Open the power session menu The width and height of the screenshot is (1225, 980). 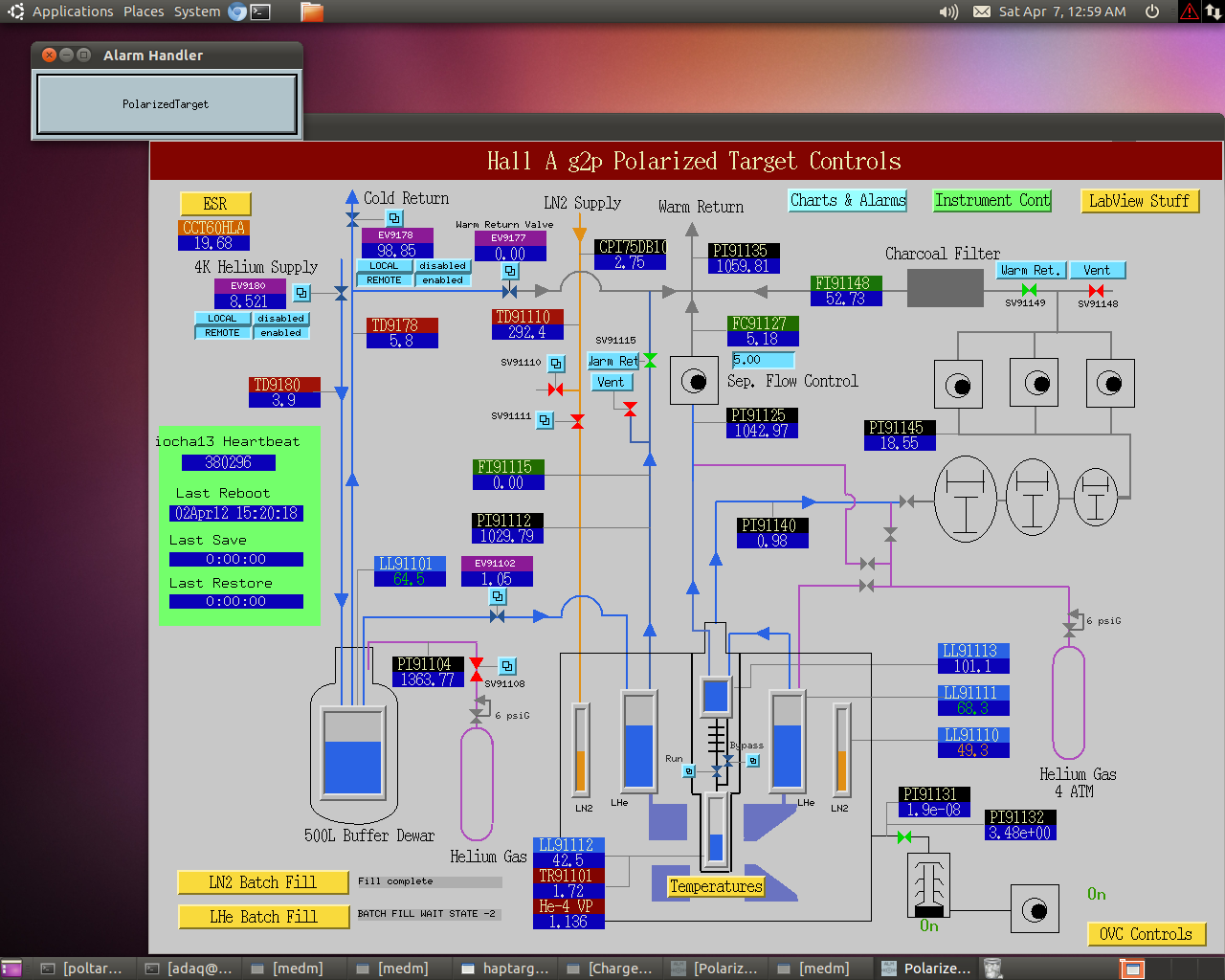pyautogui.click(x=1152, y=11)
